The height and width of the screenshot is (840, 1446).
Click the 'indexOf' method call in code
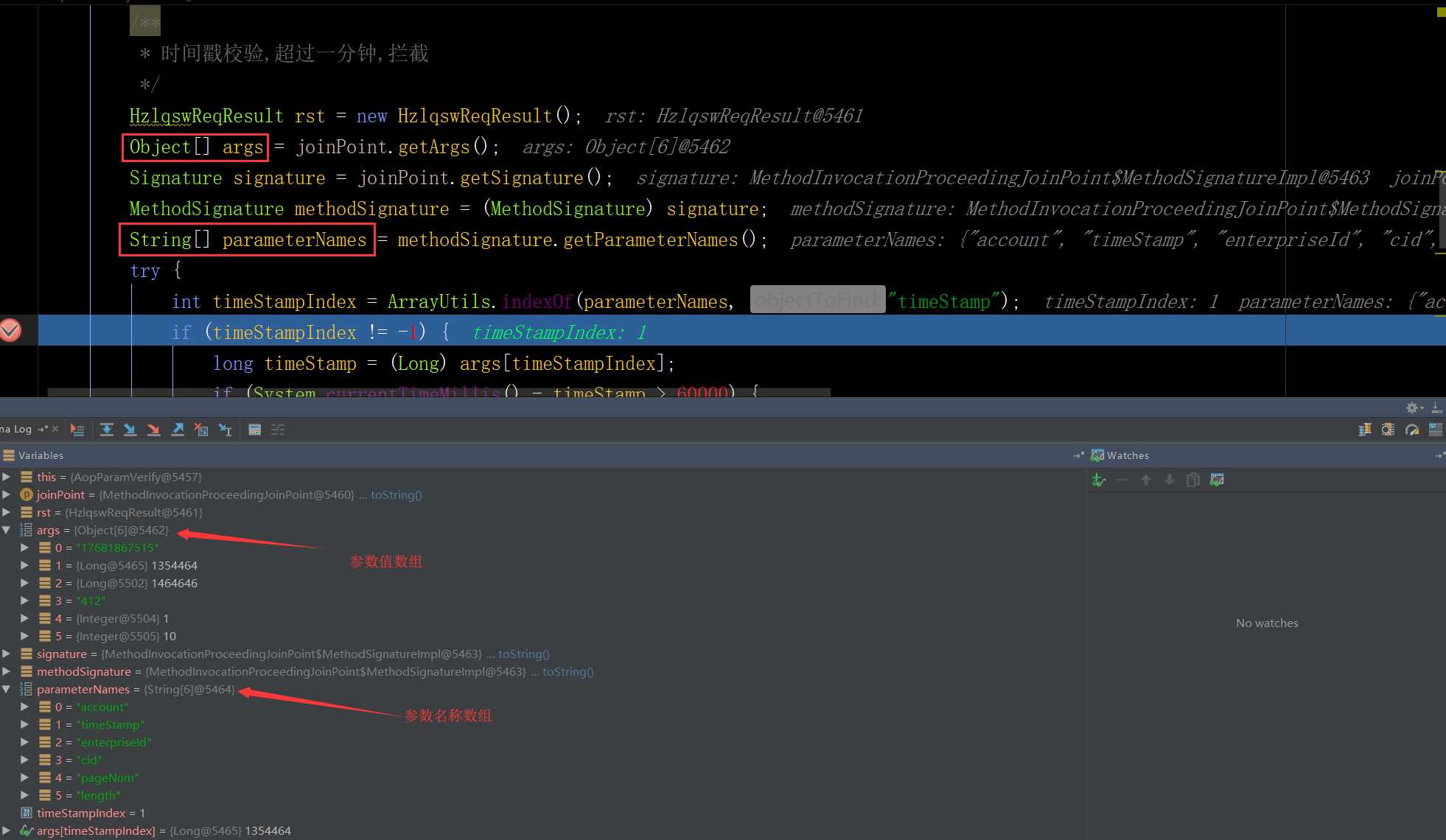(x=537, y=302)
